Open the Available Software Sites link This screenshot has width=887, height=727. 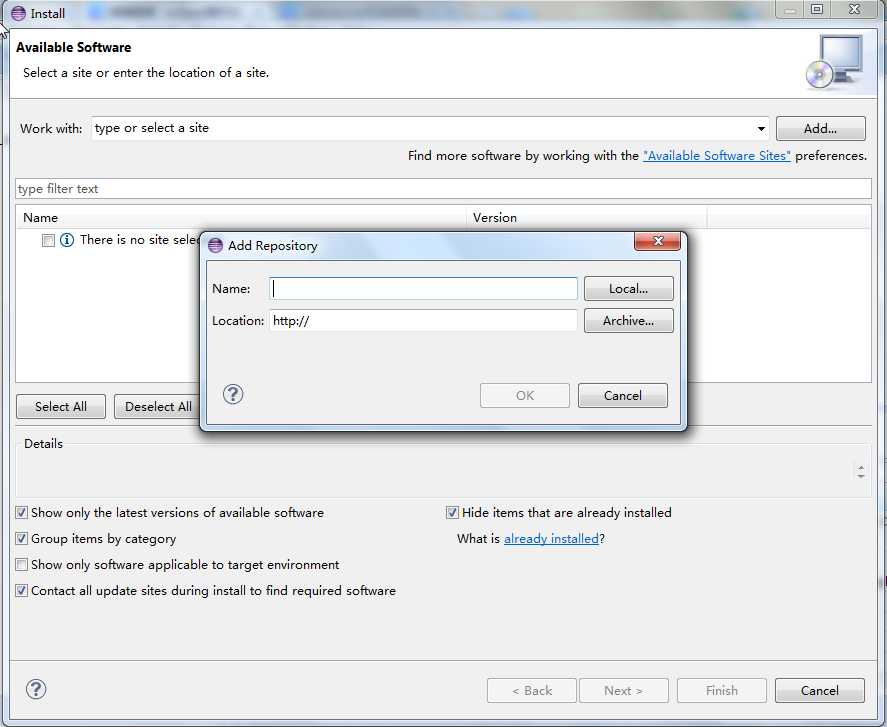(716, 156)
